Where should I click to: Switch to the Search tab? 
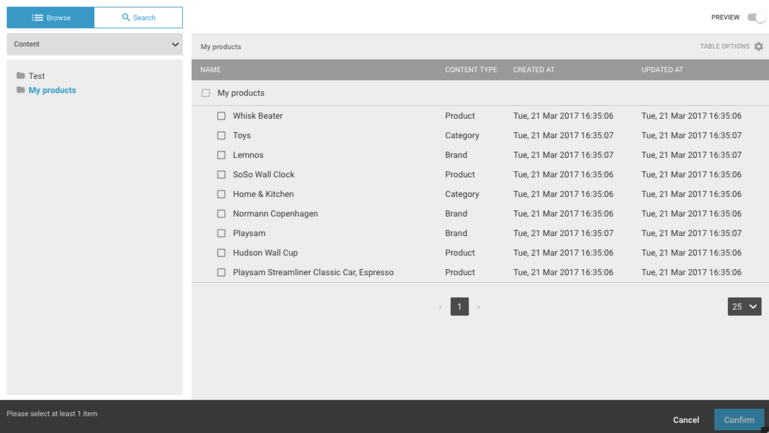[x=138, y=17]
